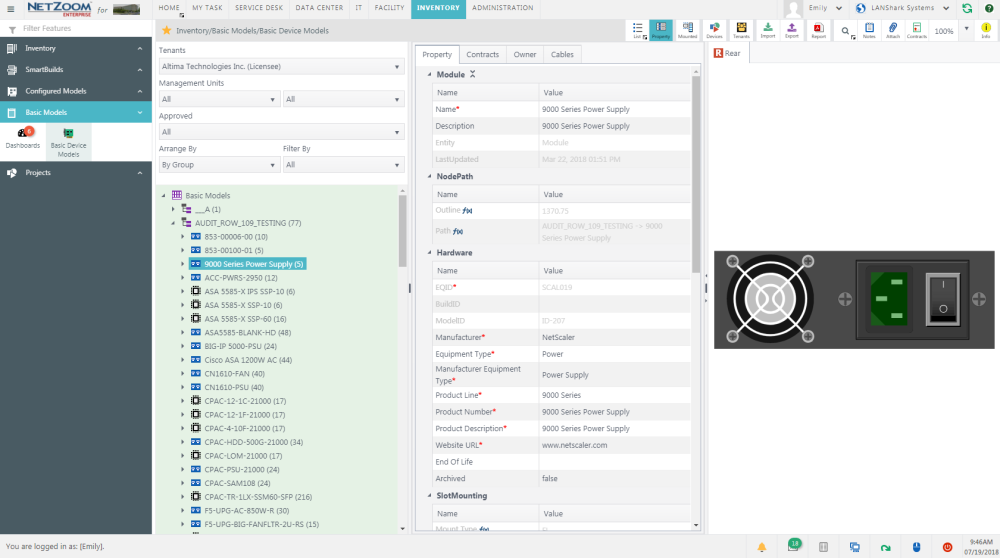Open the Arrange By dropdown
This screenshot has height=558, width=1000.
point(219,165)
